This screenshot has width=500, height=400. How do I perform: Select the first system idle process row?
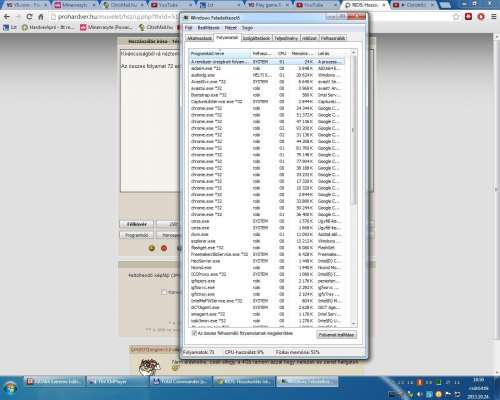267,62
